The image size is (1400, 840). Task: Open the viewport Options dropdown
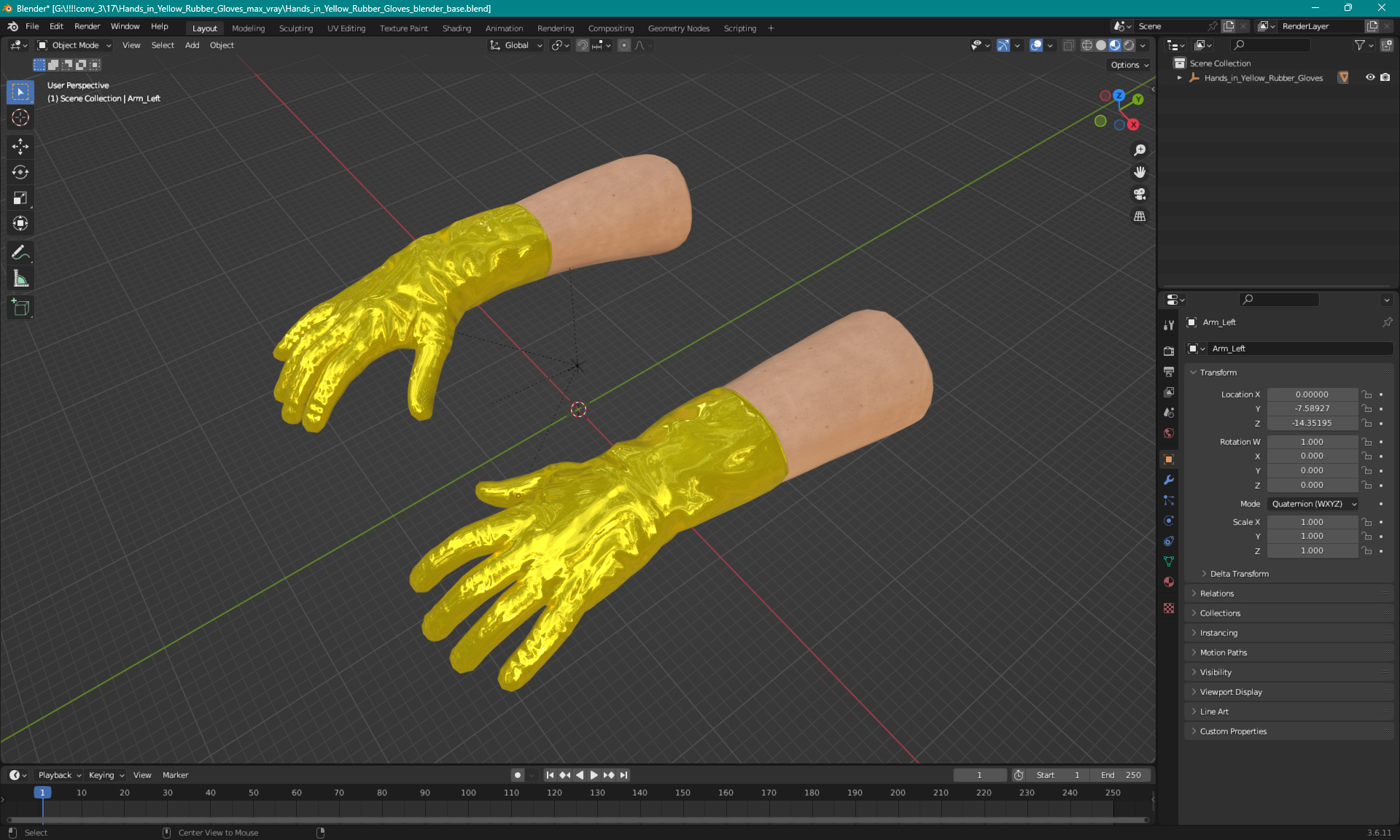1129,65
